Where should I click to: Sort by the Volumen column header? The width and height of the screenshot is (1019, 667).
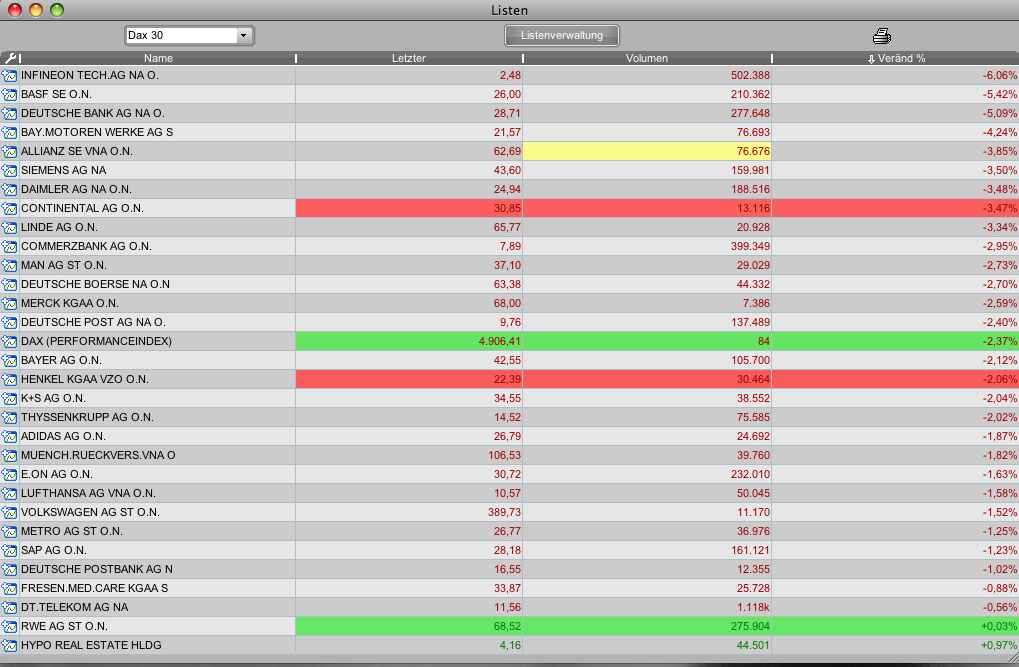647,59
